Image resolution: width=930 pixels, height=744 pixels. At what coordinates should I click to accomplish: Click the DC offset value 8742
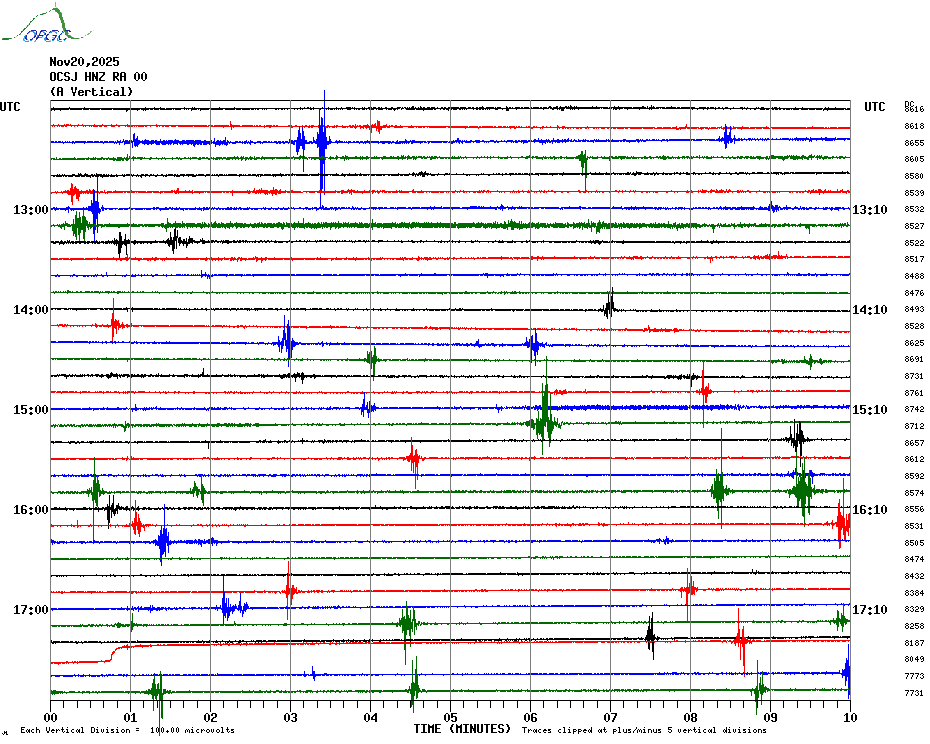click(914, 409)
